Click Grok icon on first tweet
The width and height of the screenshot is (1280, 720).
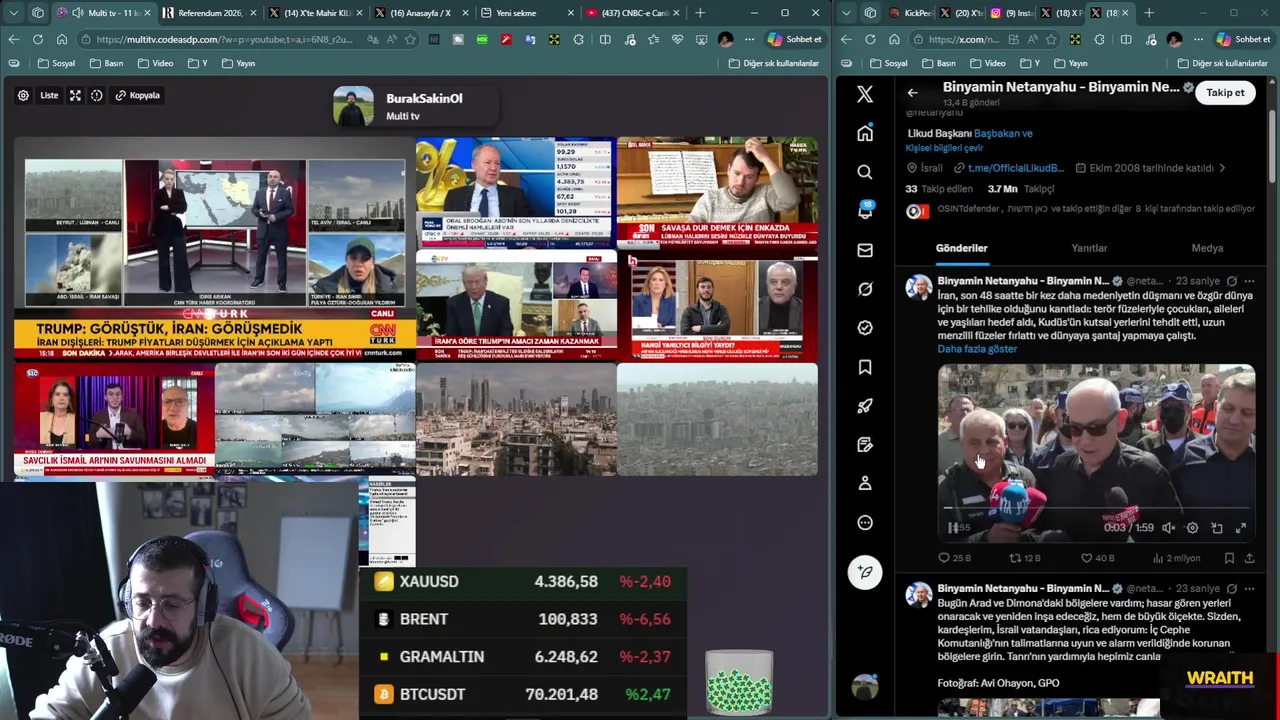pos(1232,281)
